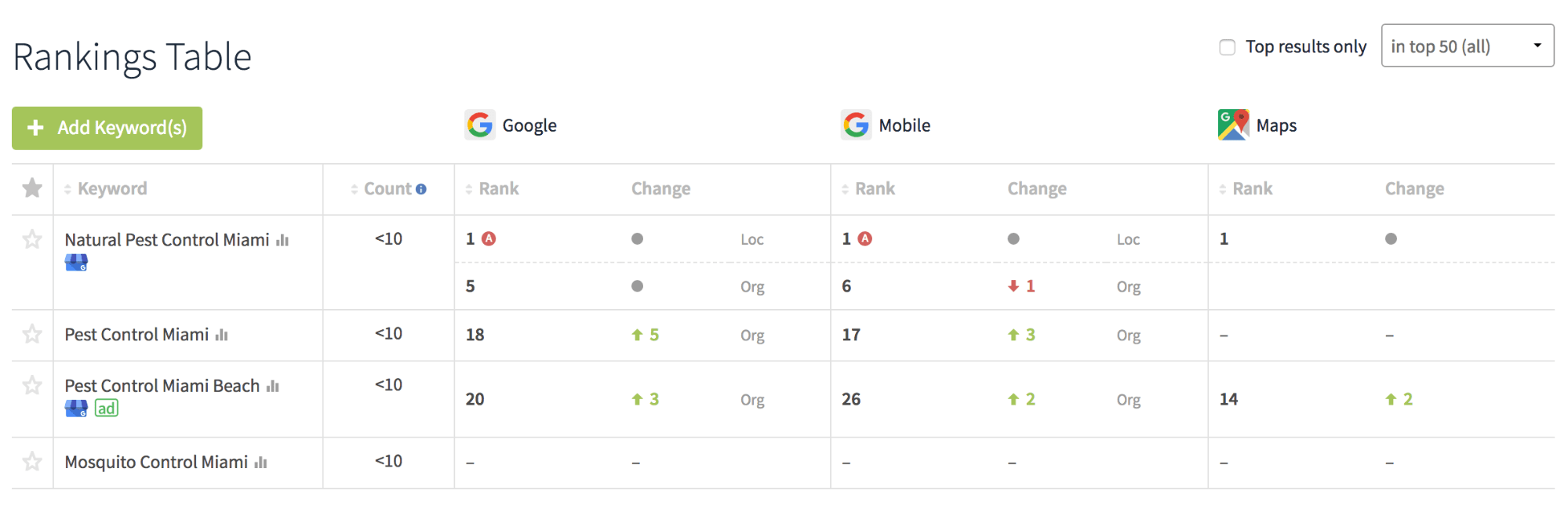Enable the Top results only checkbox

click(x=1227, y=47)
